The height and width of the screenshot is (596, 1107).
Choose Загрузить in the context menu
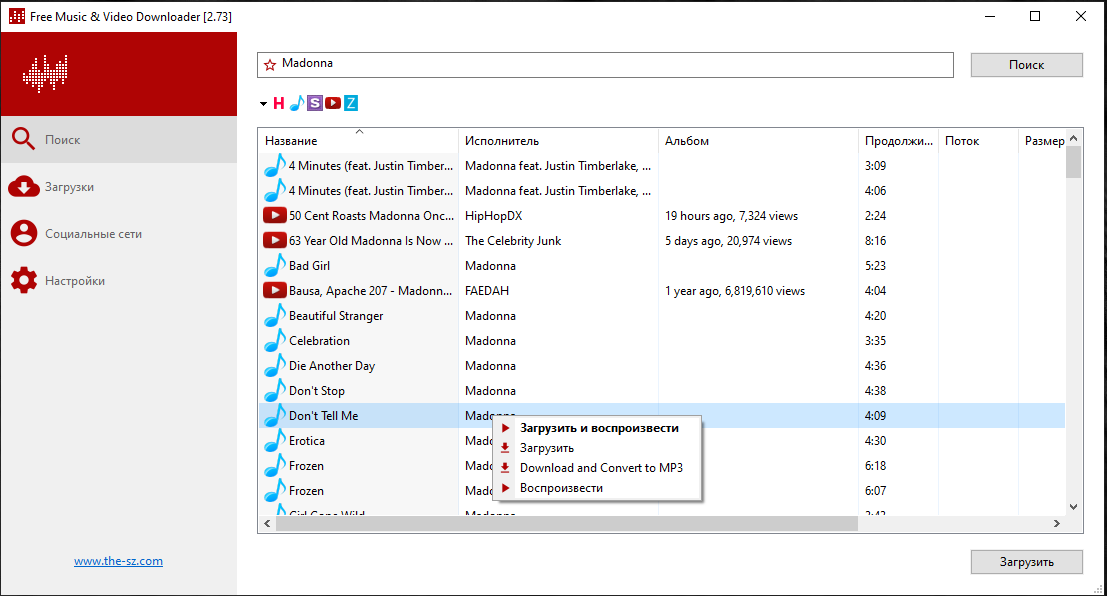coord(597,448)
